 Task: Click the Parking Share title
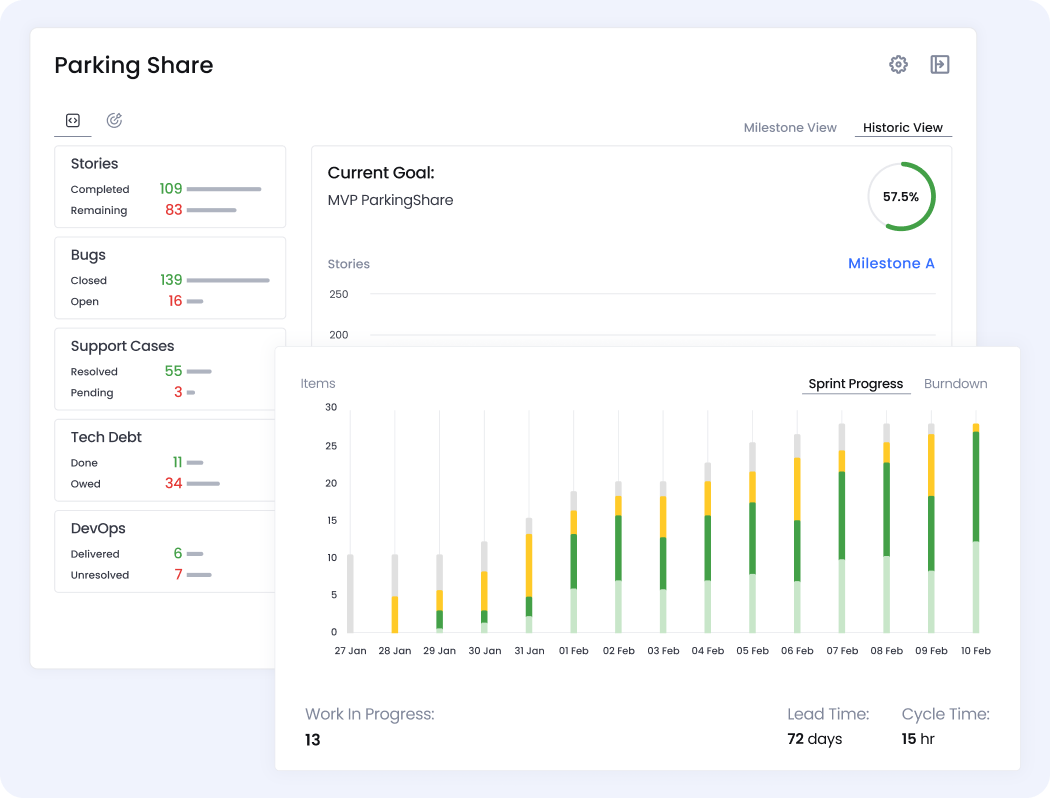pos(134,65)
